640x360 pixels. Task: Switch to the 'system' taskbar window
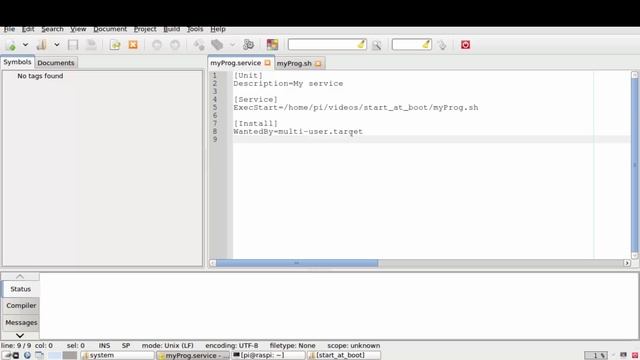click(117, 355)
